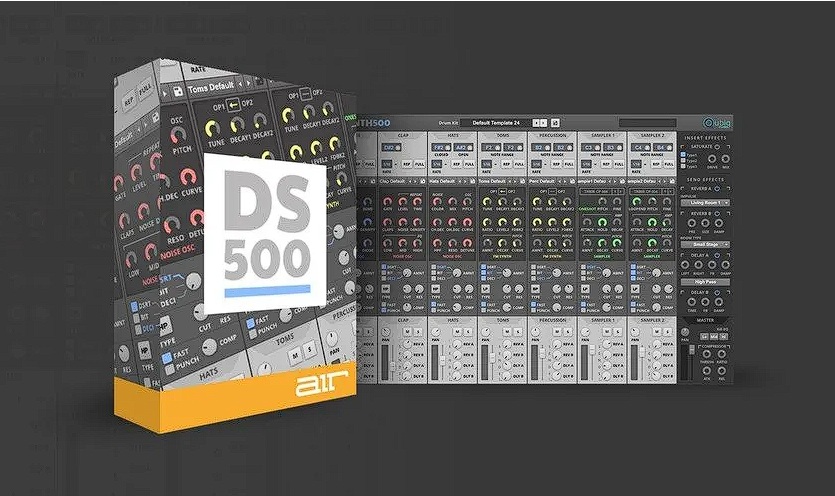Select the SAMPLER 1 channel header tab
835x496 pixels.
pyautogui.click(x=603, y=135)
